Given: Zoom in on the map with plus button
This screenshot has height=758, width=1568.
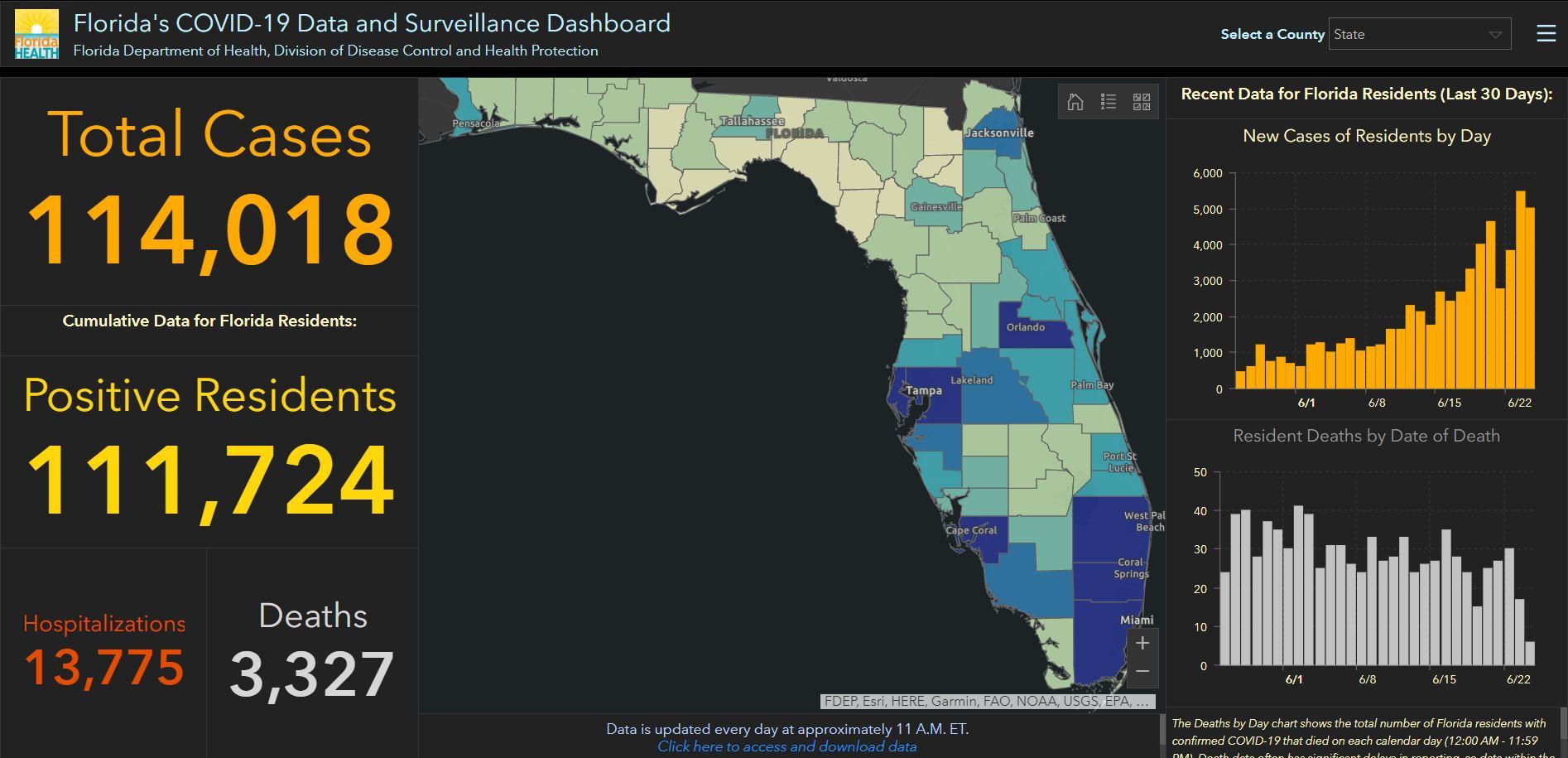Looking at the screenshot, I should coord(1142,643).
